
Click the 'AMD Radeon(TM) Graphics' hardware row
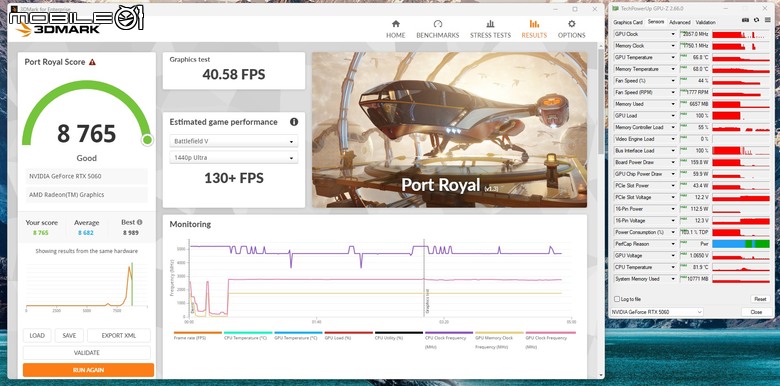pyautogui.click(x=87, y=194)
